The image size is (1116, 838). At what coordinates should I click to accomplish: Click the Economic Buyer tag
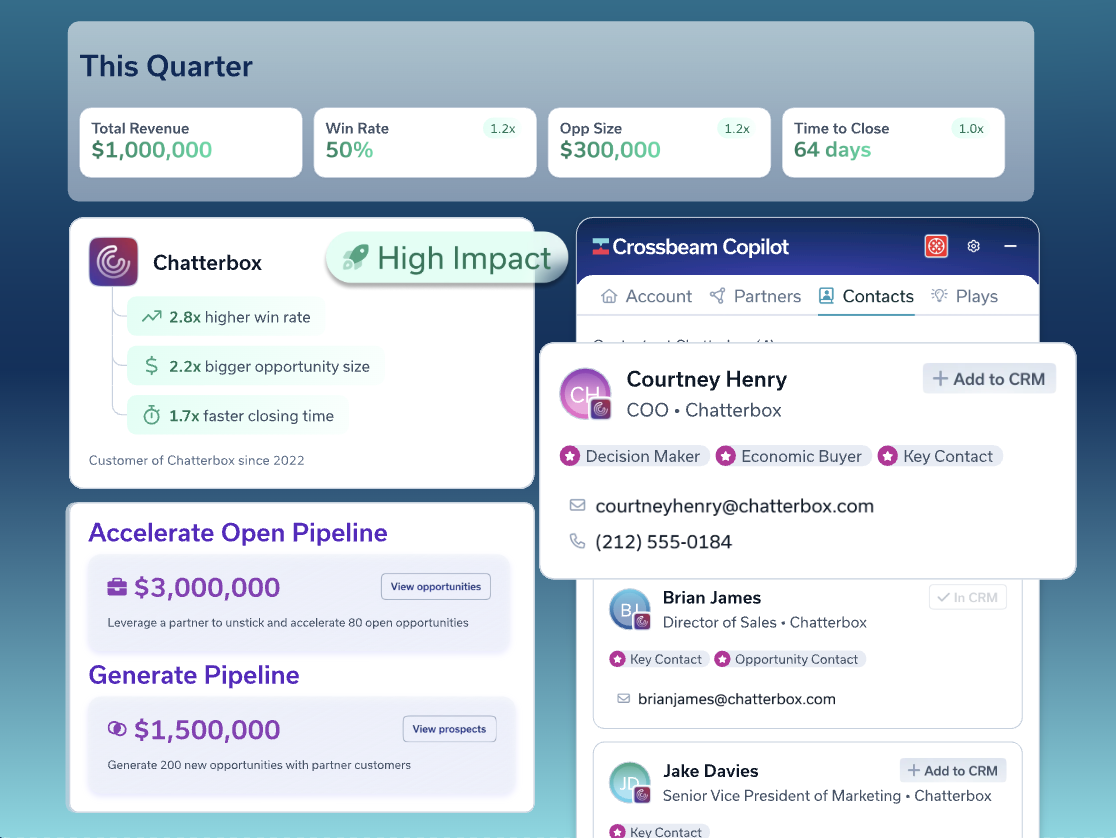pyautogui.click(x=793, y=456)
